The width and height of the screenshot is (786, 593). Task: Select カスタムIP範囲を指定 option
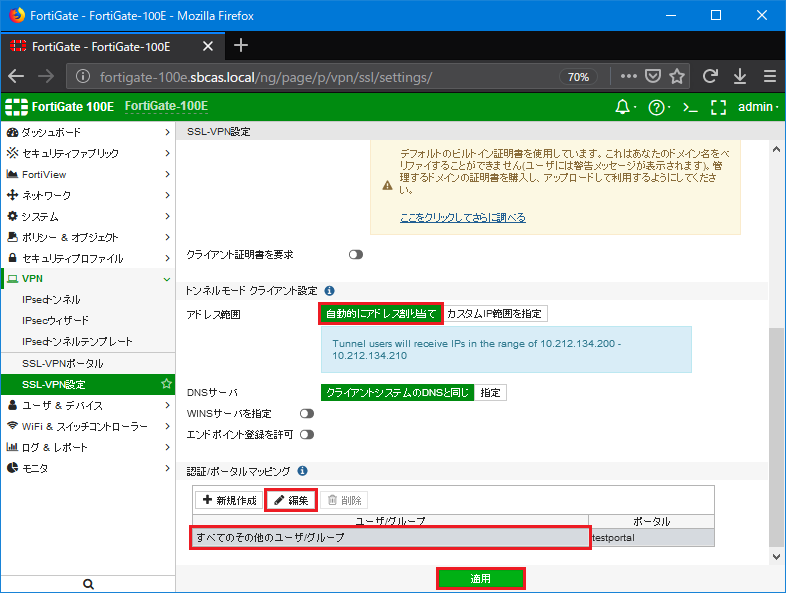click(494, 314)
